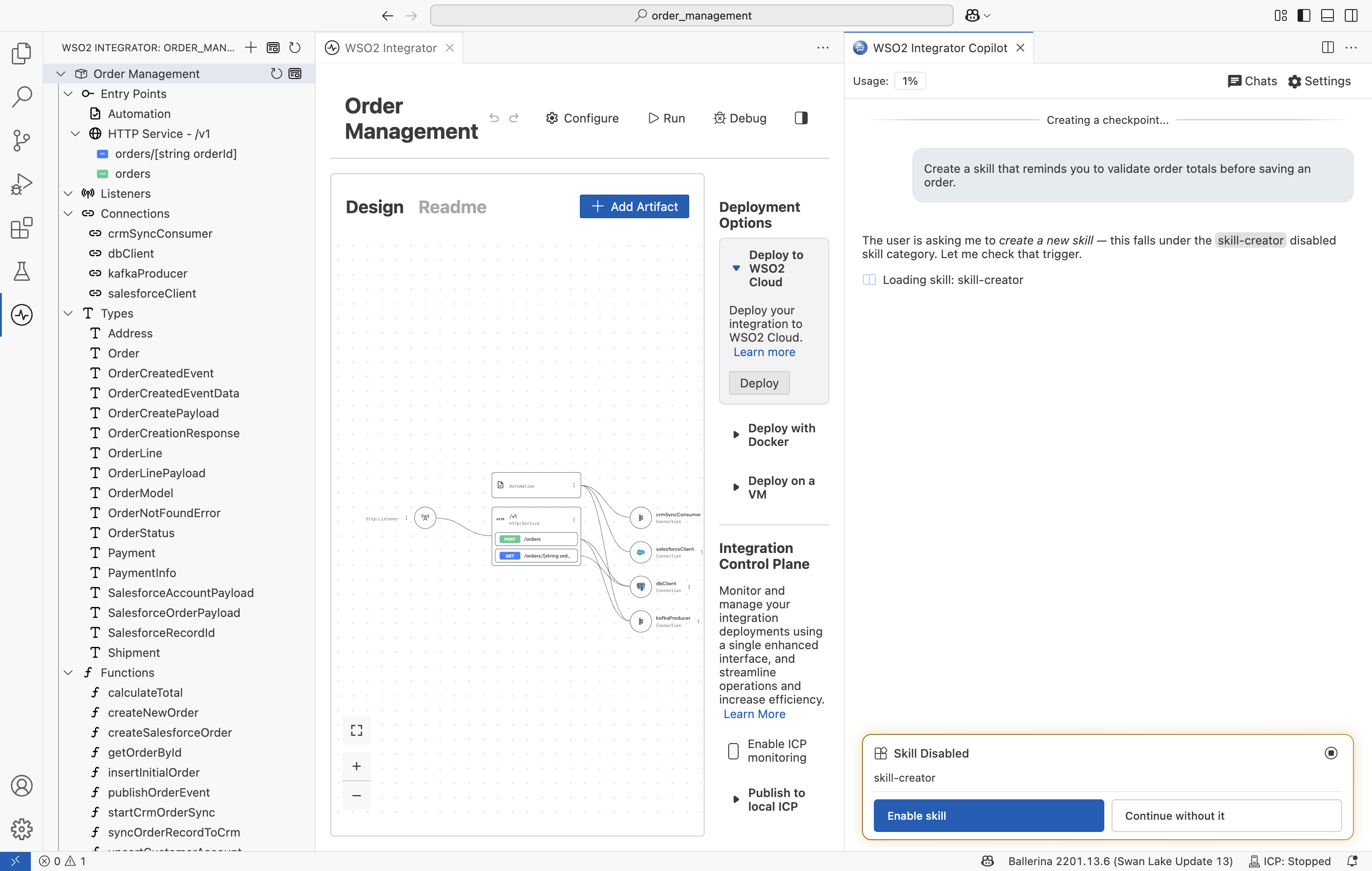Open the Learn more link under WSO2 Cloud

coord(764,352)
